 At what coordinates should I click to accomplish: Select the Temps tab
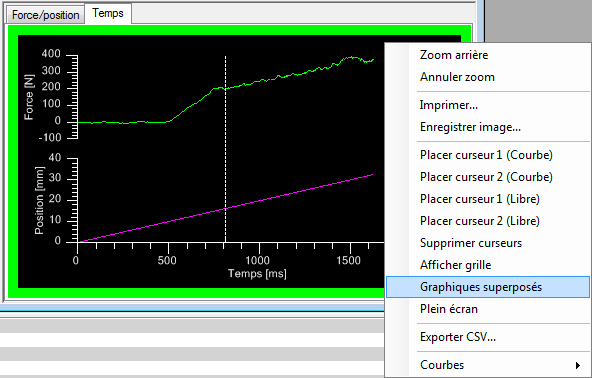pos(108,13)
